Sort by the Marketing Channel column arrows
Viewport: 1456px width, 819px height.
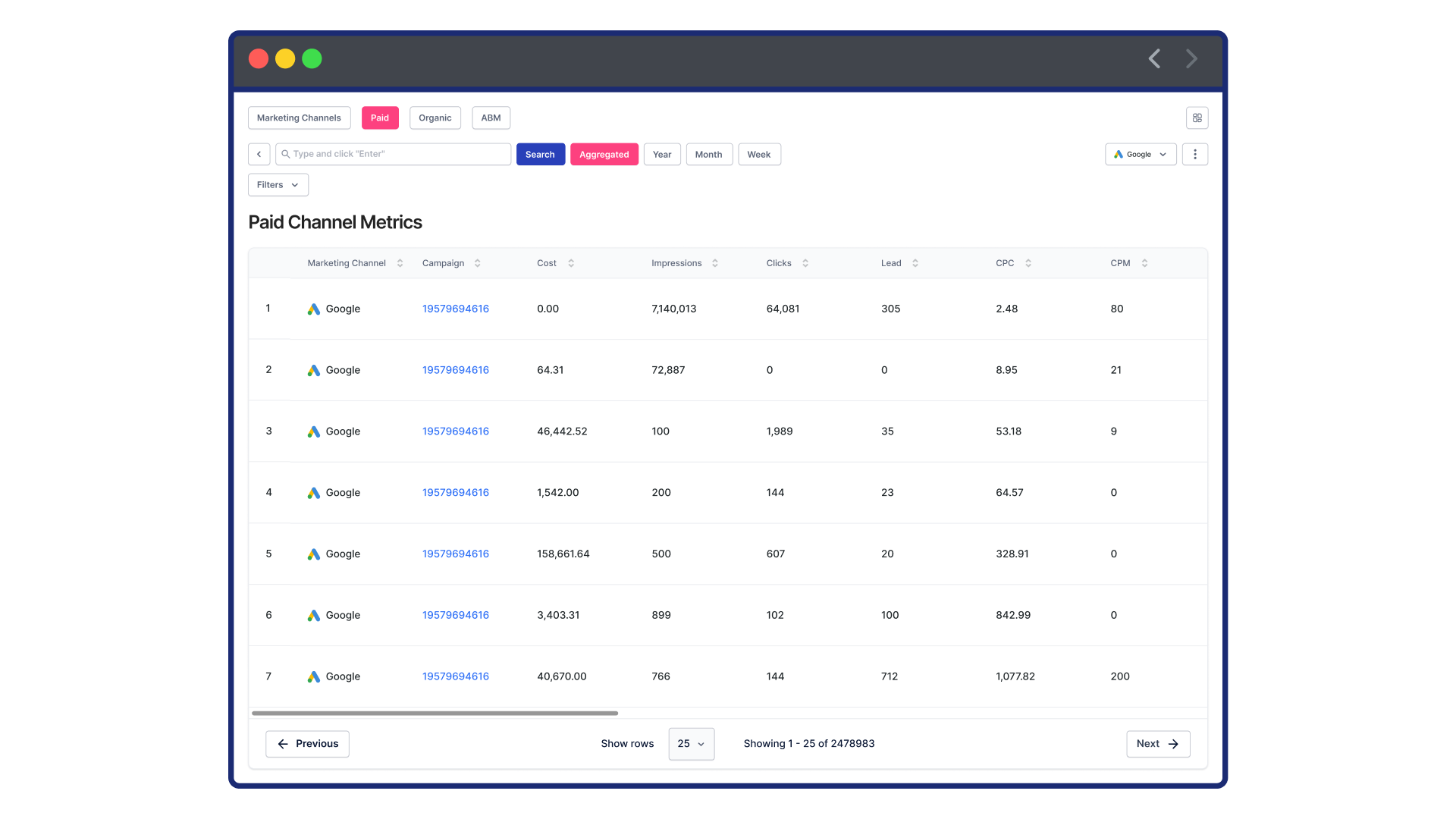click(x=400, y=263)
